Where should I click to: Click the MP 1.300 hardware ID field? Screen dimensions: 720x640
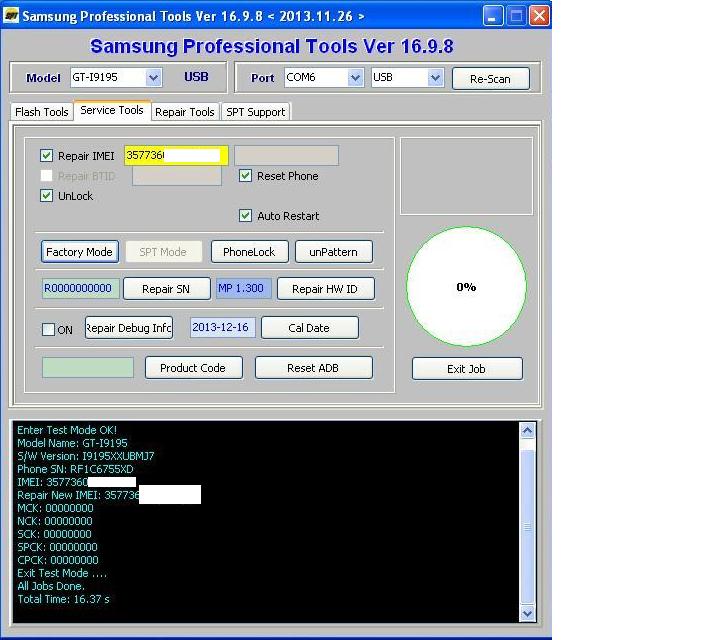click(243, 288)
